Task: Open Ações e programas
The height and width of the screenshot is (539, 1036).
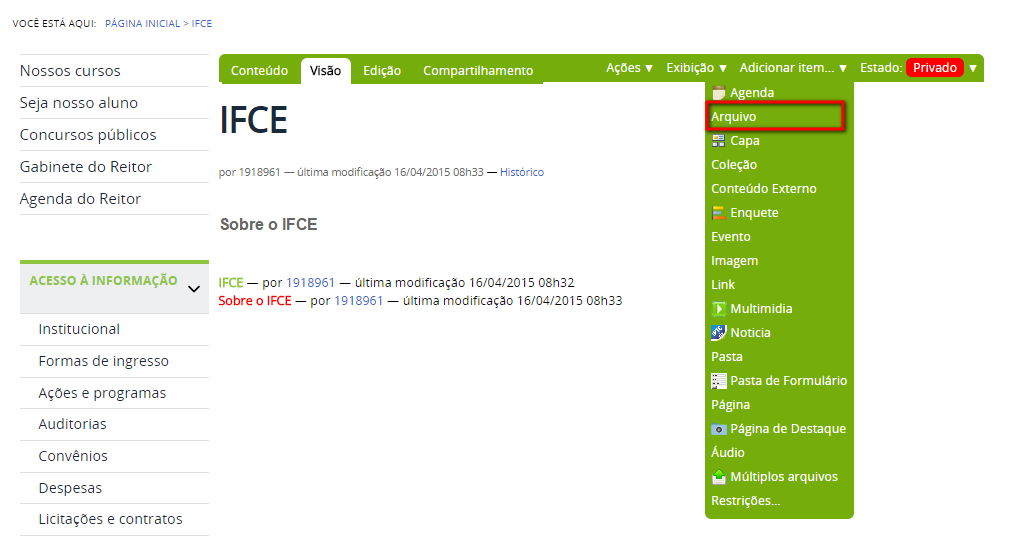Action: (x=102, y=393)
